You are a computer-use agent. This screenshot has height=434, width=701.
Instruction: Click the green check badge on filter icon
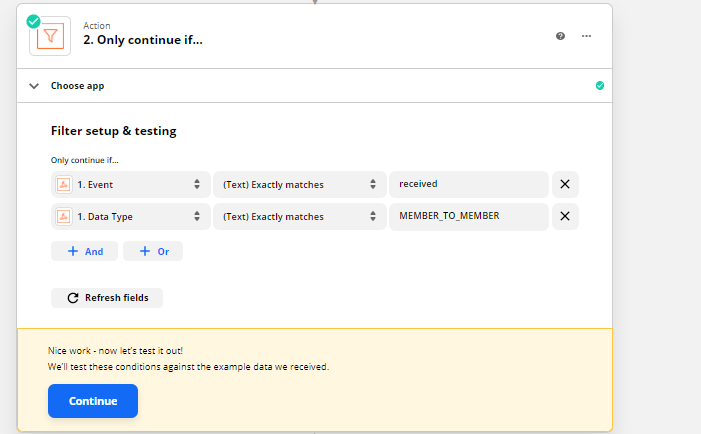[x=33, y=21]
